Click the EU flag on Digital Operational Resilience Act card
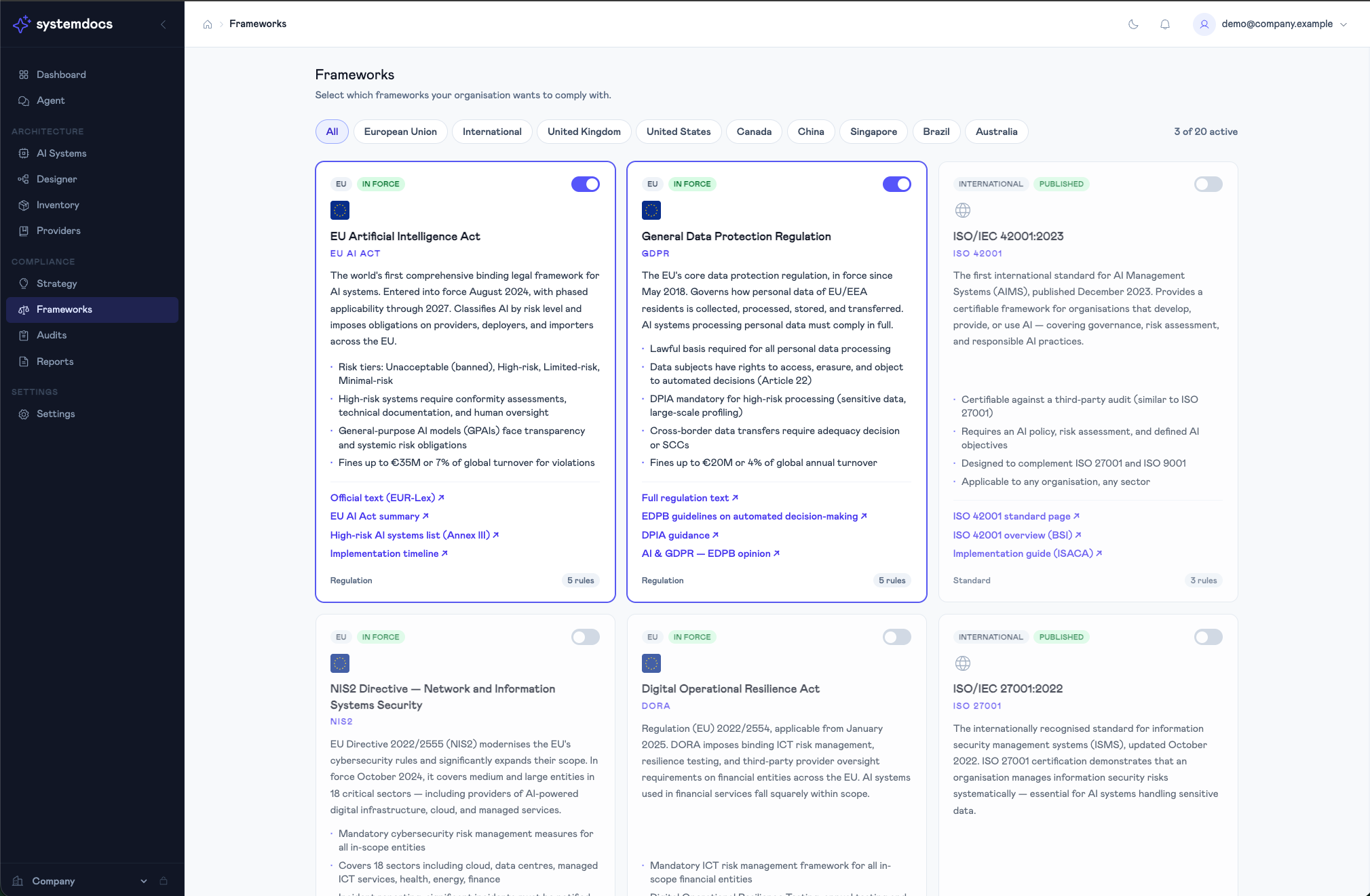Screen dimensions: 1370x896 (x=651, y=663)
